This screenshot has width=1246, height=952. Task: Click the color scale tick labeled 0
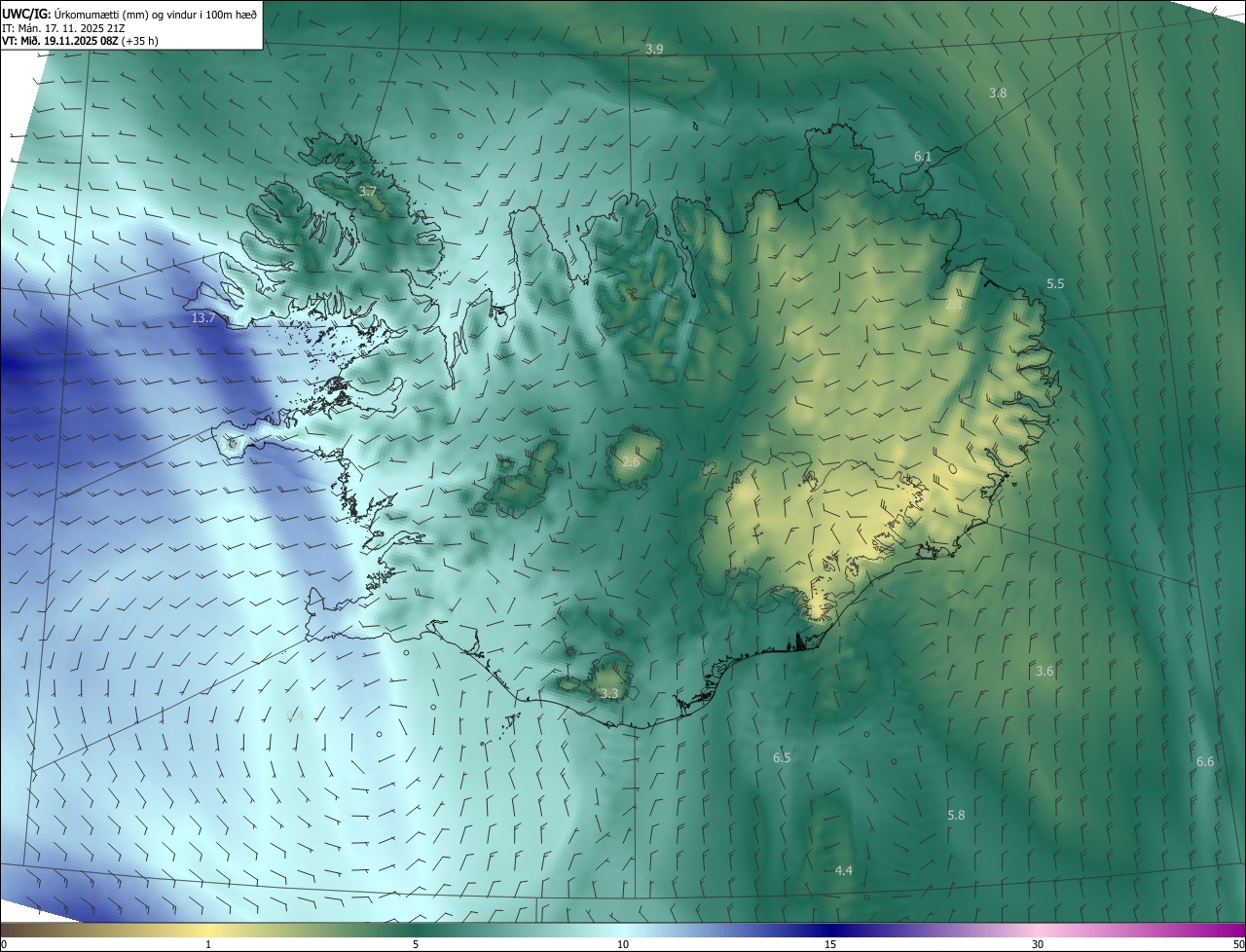(4, 944)
